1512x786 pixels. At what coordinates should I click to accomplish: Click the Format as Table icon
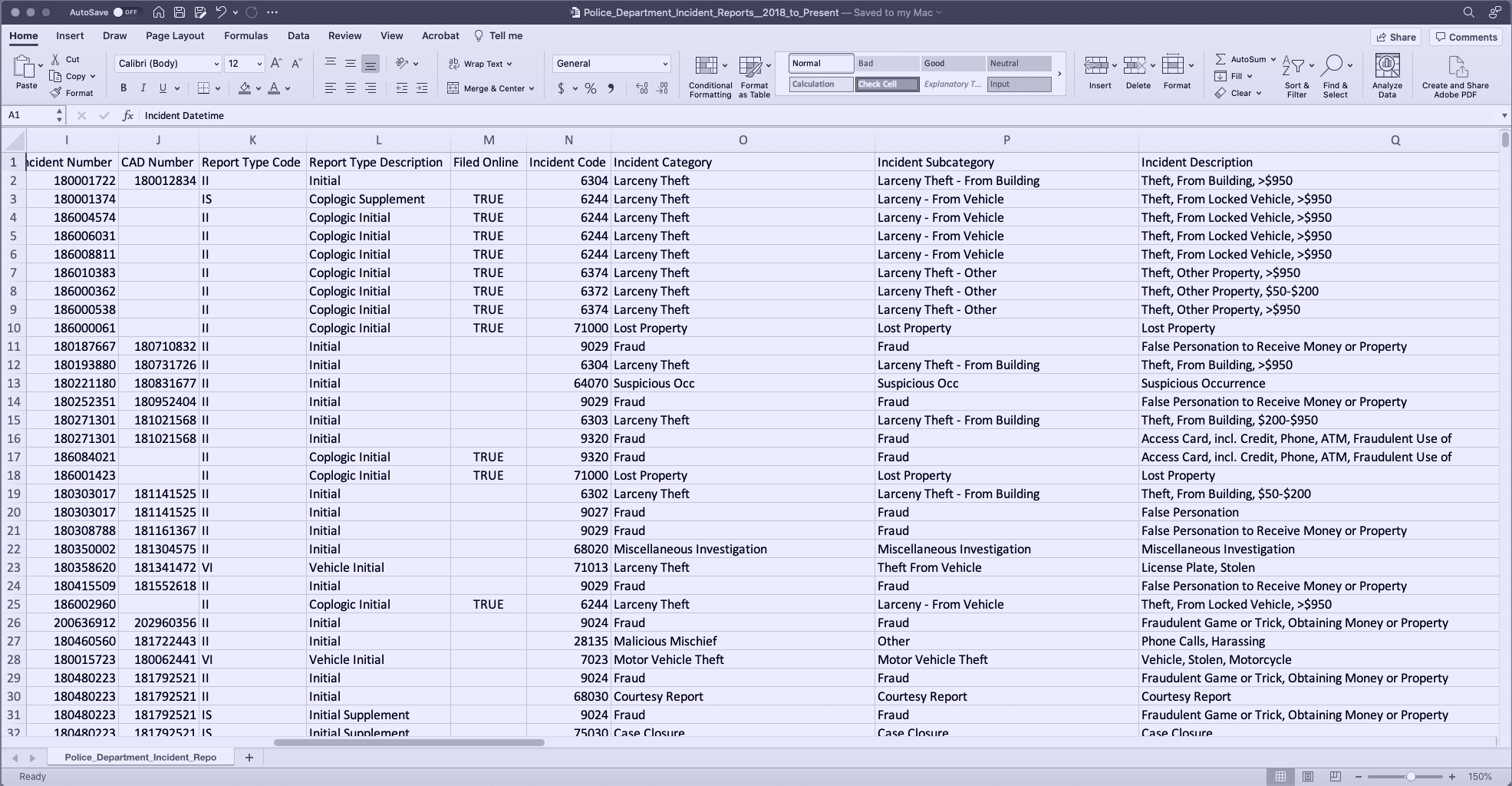coord(753,75)
